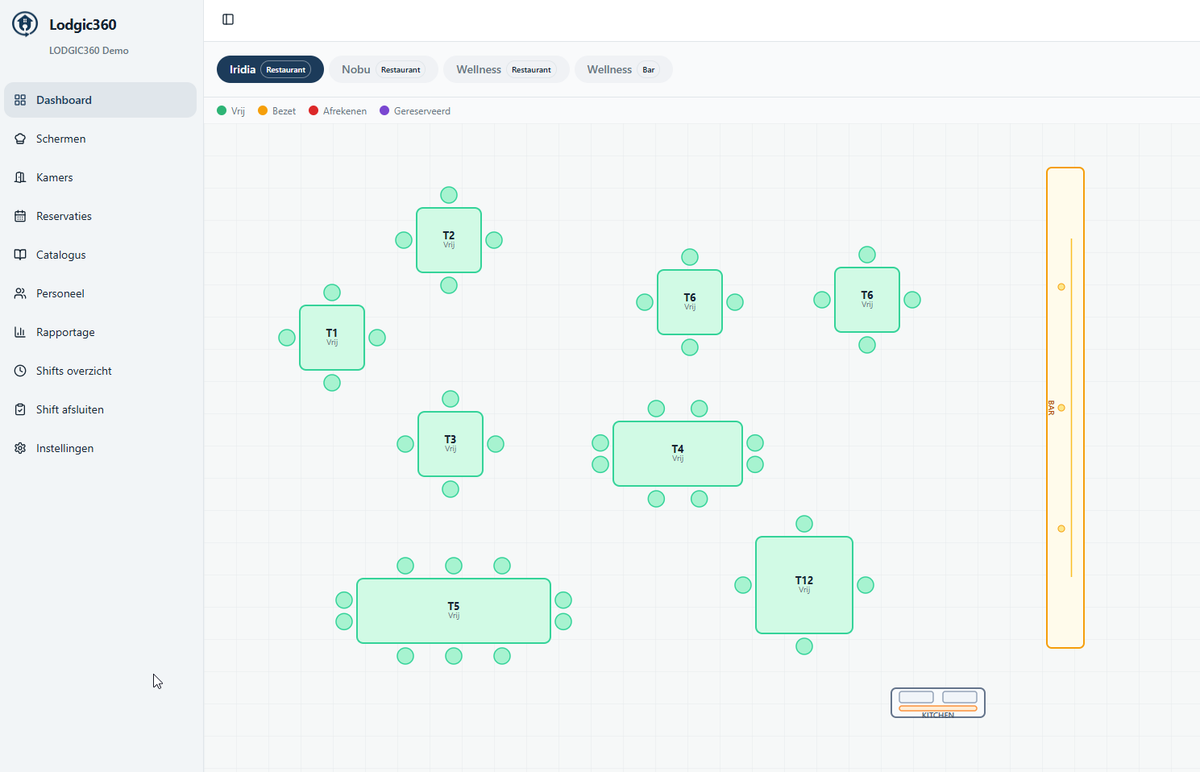
Task: Click the Kamers door icon
Action: point(20,177)
